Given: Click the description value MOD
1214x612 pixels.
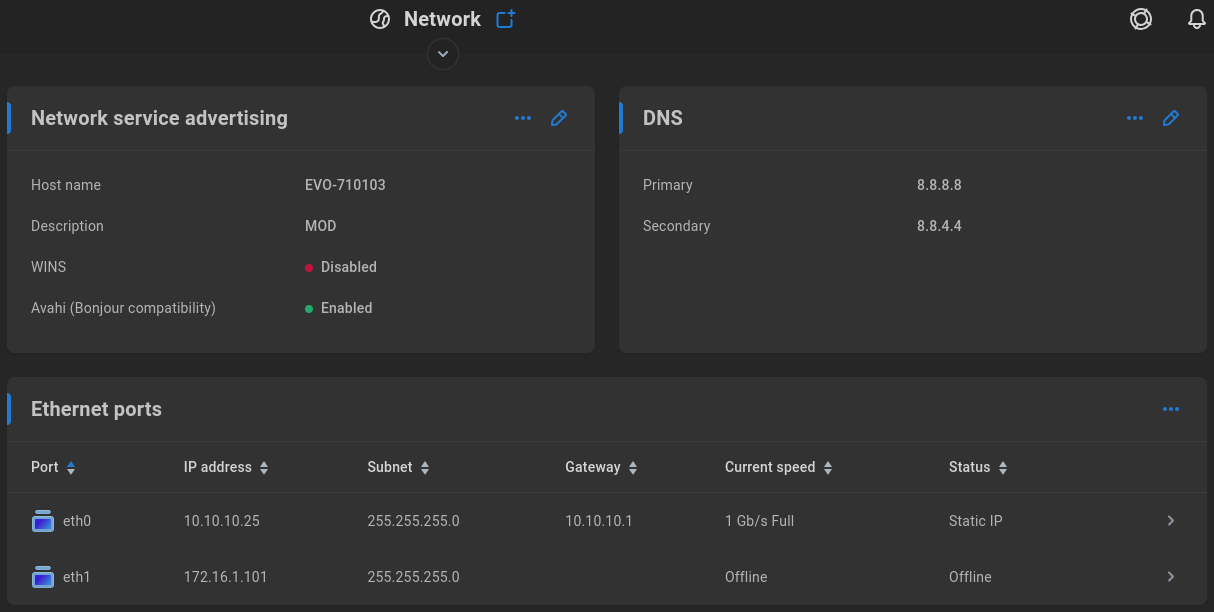Looking at the screenshot, I should click(321, 226).
